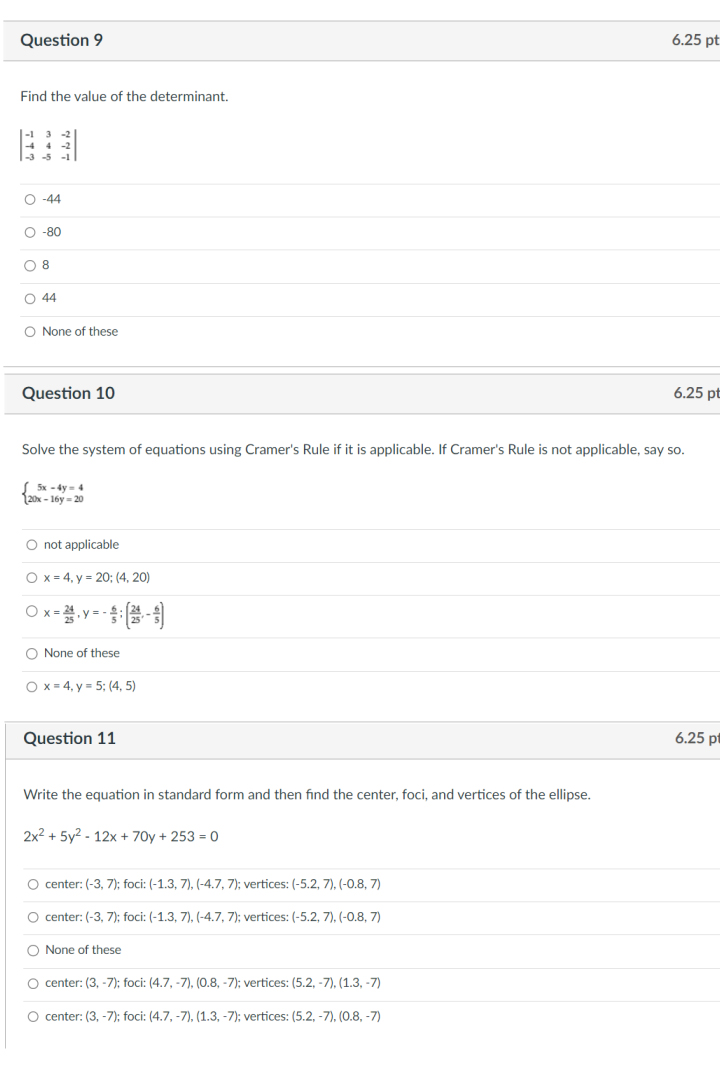
Task: Select the answer -80 for Question 9
Action: tap(31, 231)
